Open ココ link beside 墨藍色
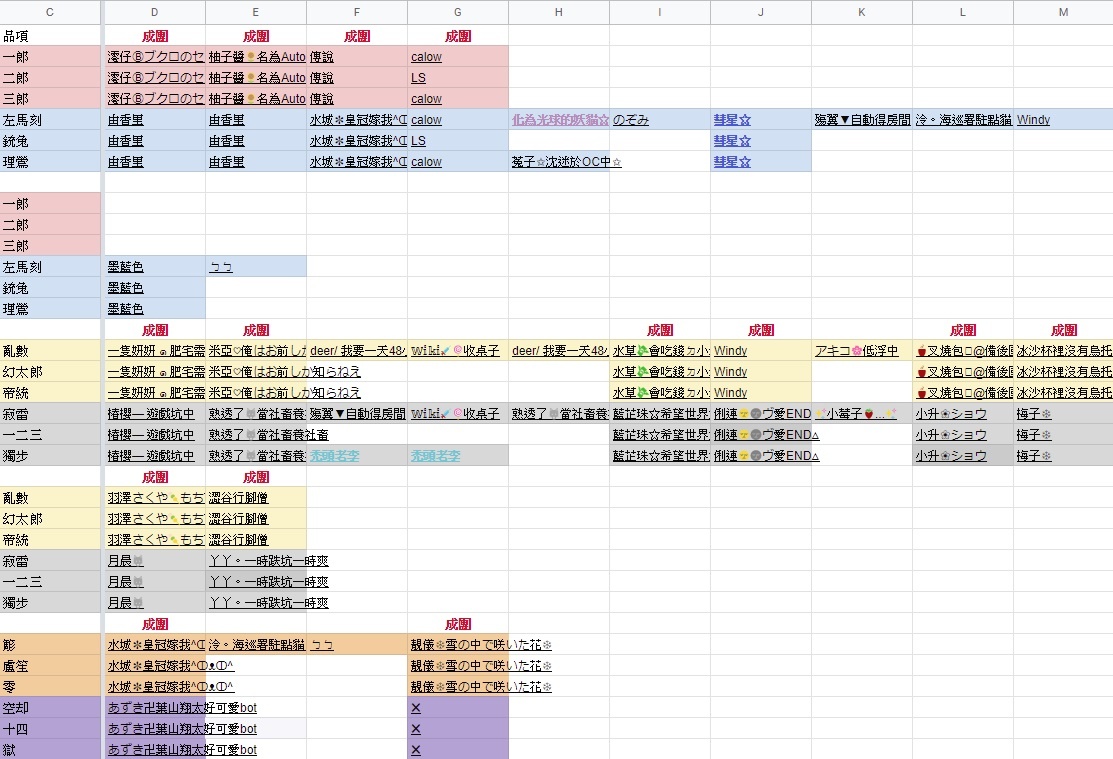The height and width of the screenshot is (759, 1113). coord(221,267)
